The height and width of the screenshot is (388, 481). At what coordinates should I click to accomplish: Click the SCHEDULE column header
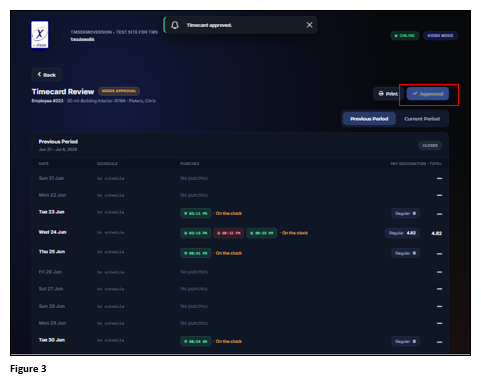click(x=107, y=164)
